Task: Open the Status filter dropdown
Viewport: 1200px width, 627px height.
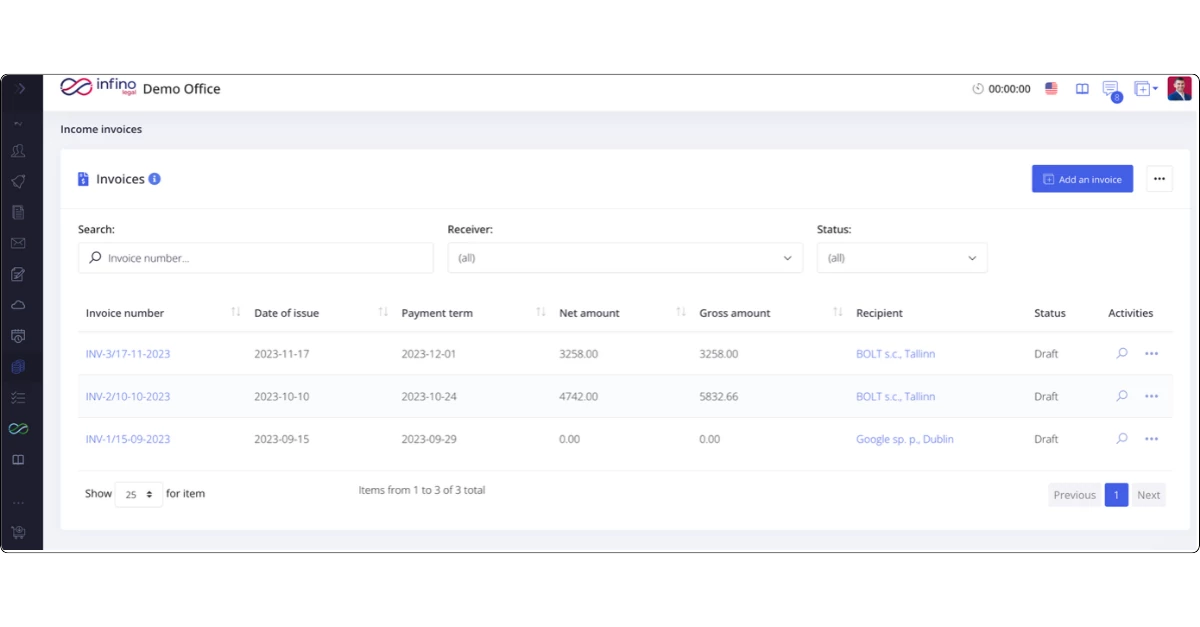Action: 901,258
